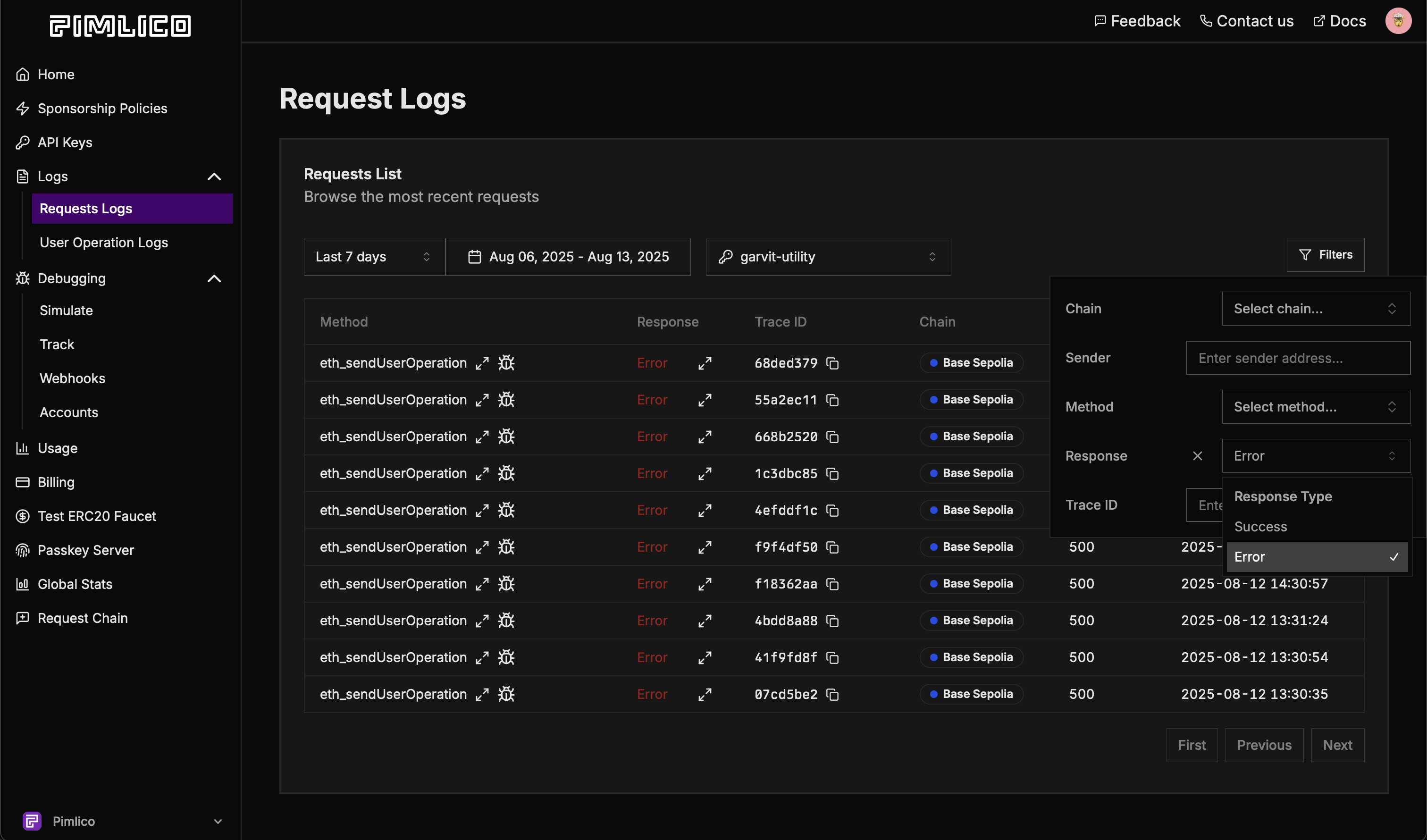This screenshot has width=1427, height=840.
Task: Copy trace ID 4efddf1c
Action: (x=832, y=510)
